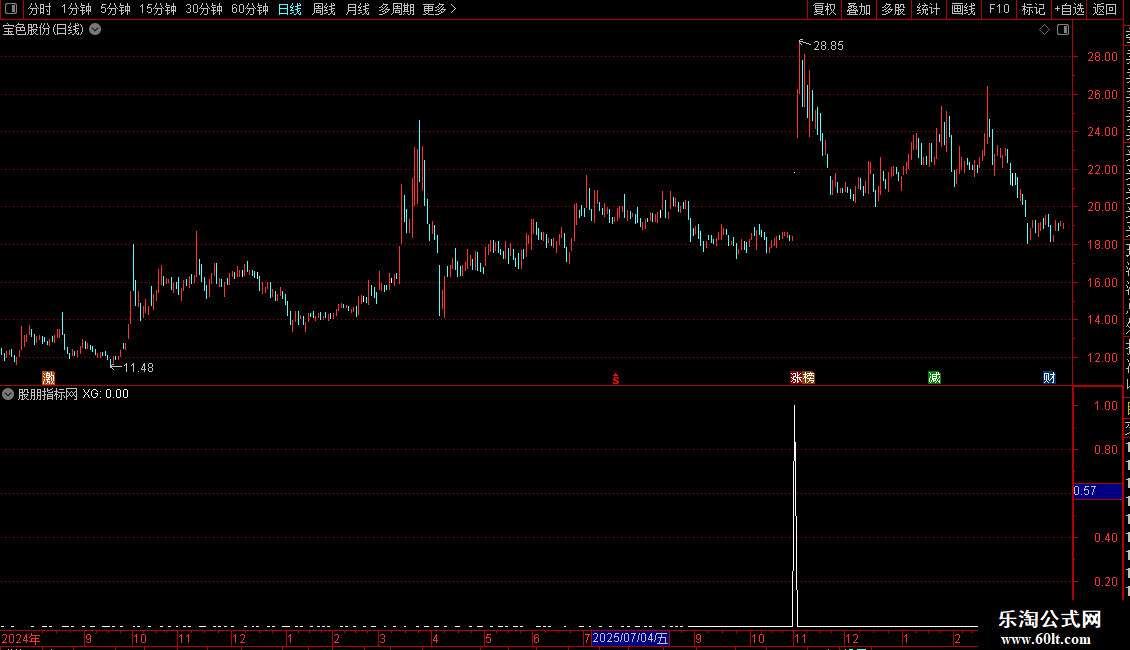Open F10 company information
This screenshot has height=650, width=1130.
click(999, 9)
